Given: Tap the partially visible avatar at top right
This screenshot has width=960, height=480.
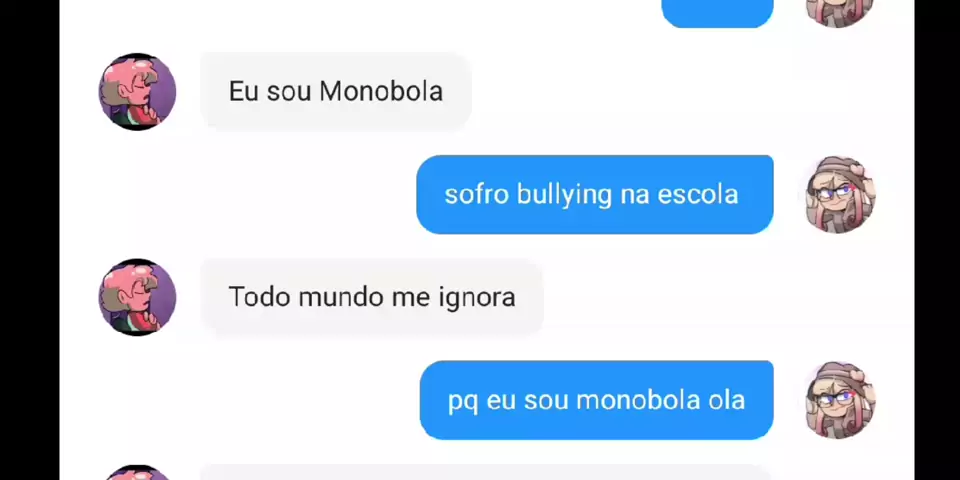Looking at the screenshot, I should [x=839, y=13].
